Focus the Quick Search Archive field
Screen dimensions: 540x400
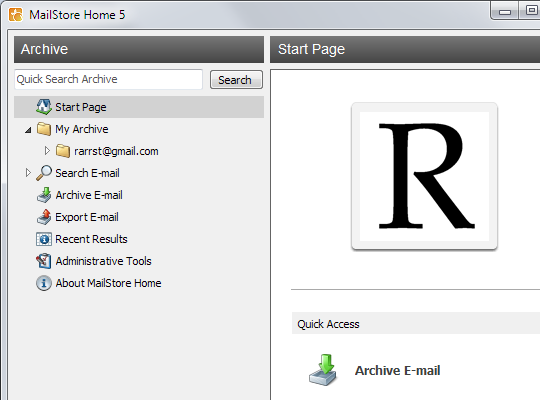[108, 79]
